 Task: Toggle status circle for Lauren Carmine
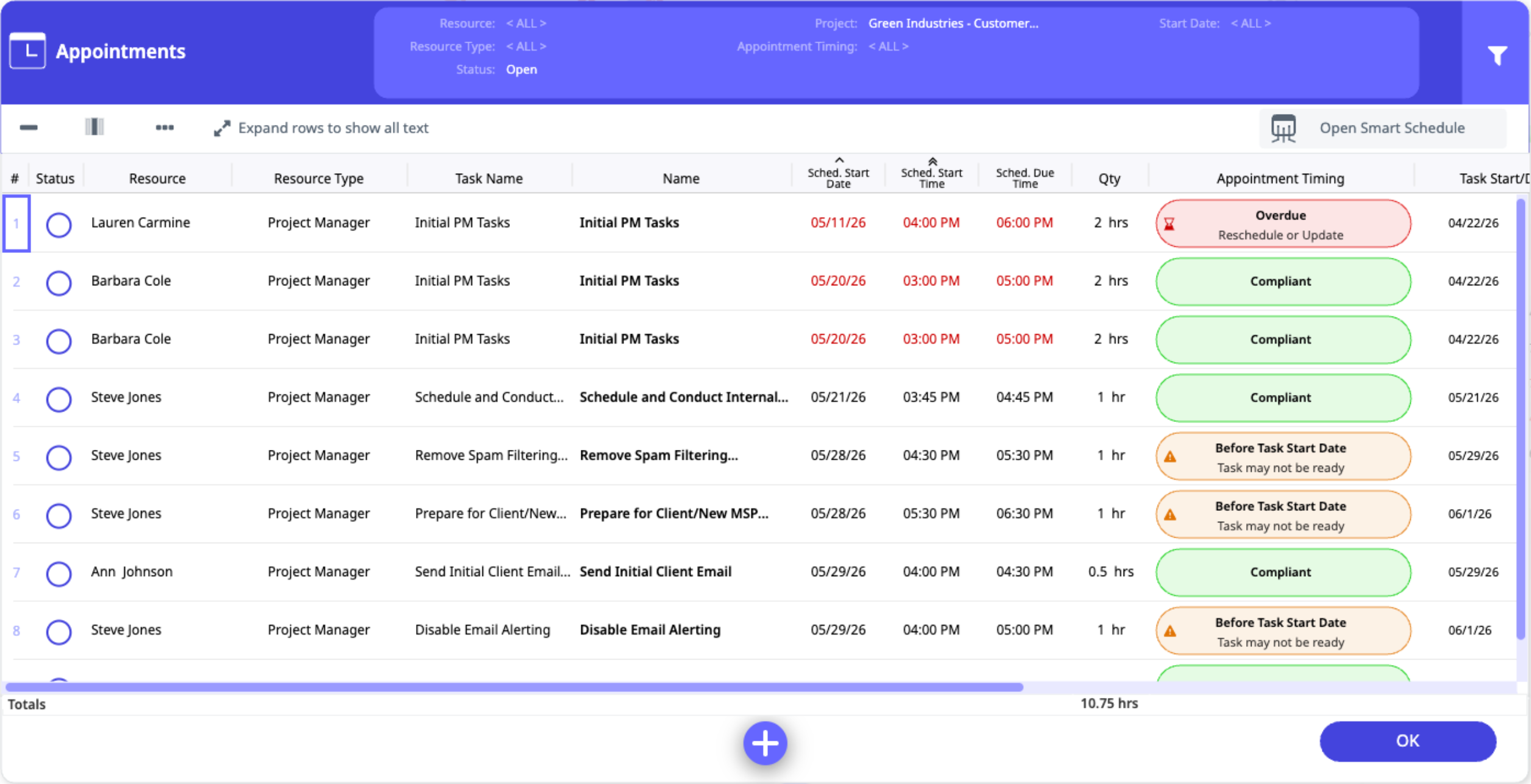[59, 224]
